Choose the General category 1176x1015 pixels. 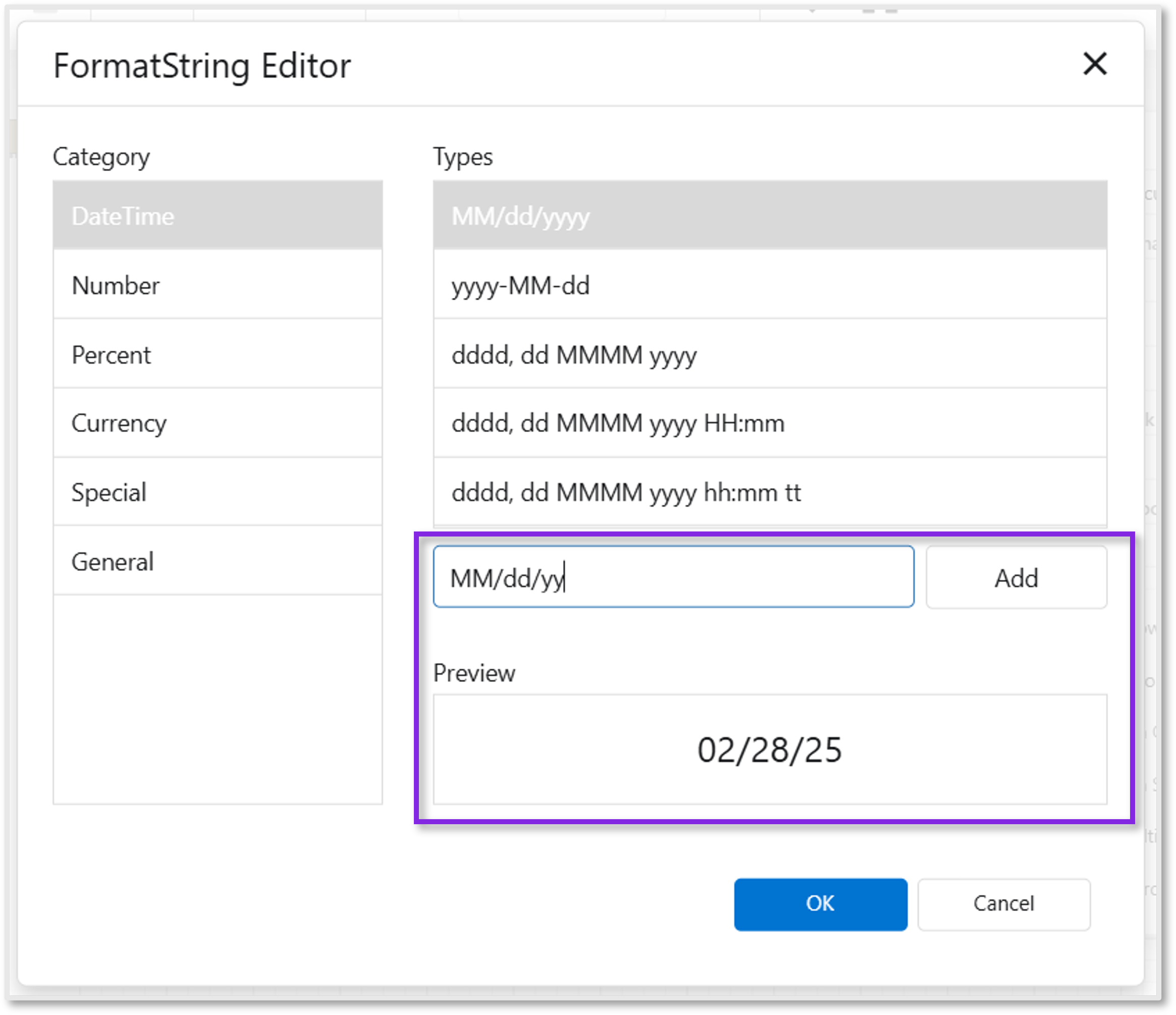click(x=218, y=561)
